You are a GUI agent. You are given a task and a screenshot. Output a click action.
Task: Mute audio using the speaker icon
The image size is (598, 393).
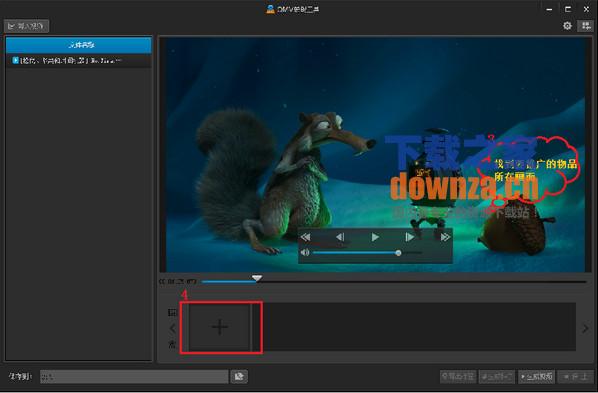[x=305, y=253]
